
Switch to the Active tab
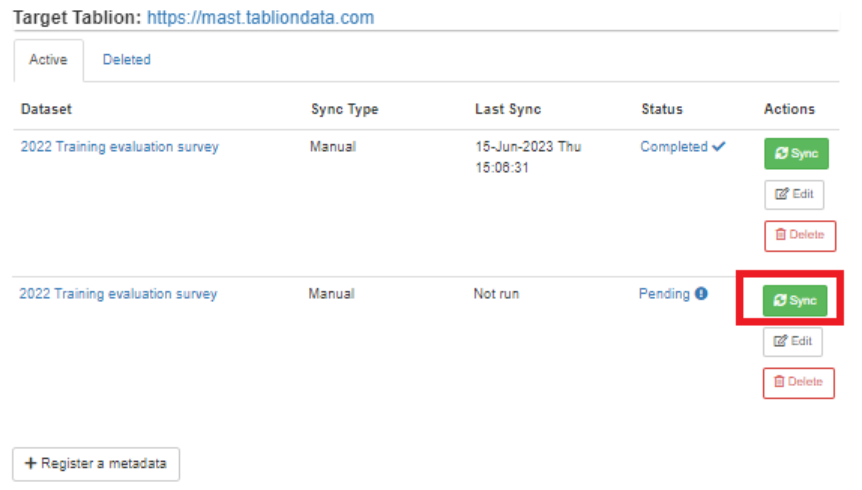[x=48, y=60]
